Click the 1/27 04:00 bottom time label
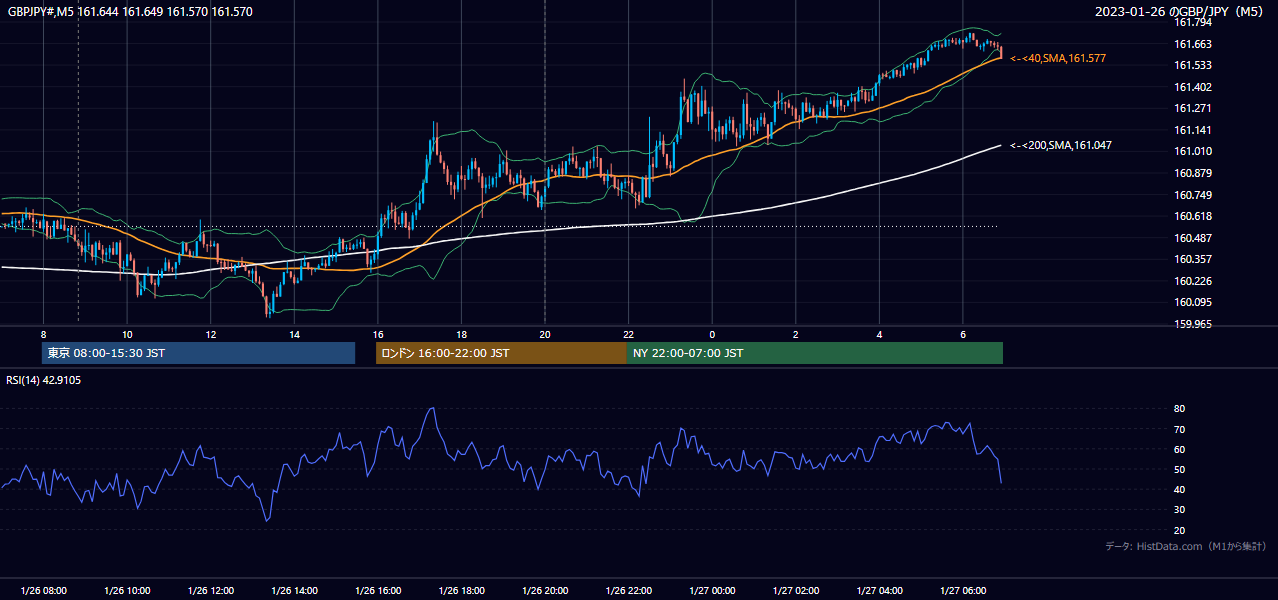Image resolution: width=1278 pixels, height=600 pixels. point(880,591)
